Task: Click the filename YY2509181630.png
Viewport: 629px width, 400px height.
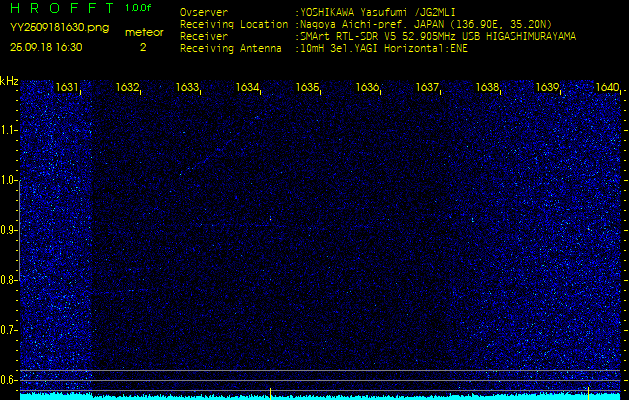Action: click(59, 28)
